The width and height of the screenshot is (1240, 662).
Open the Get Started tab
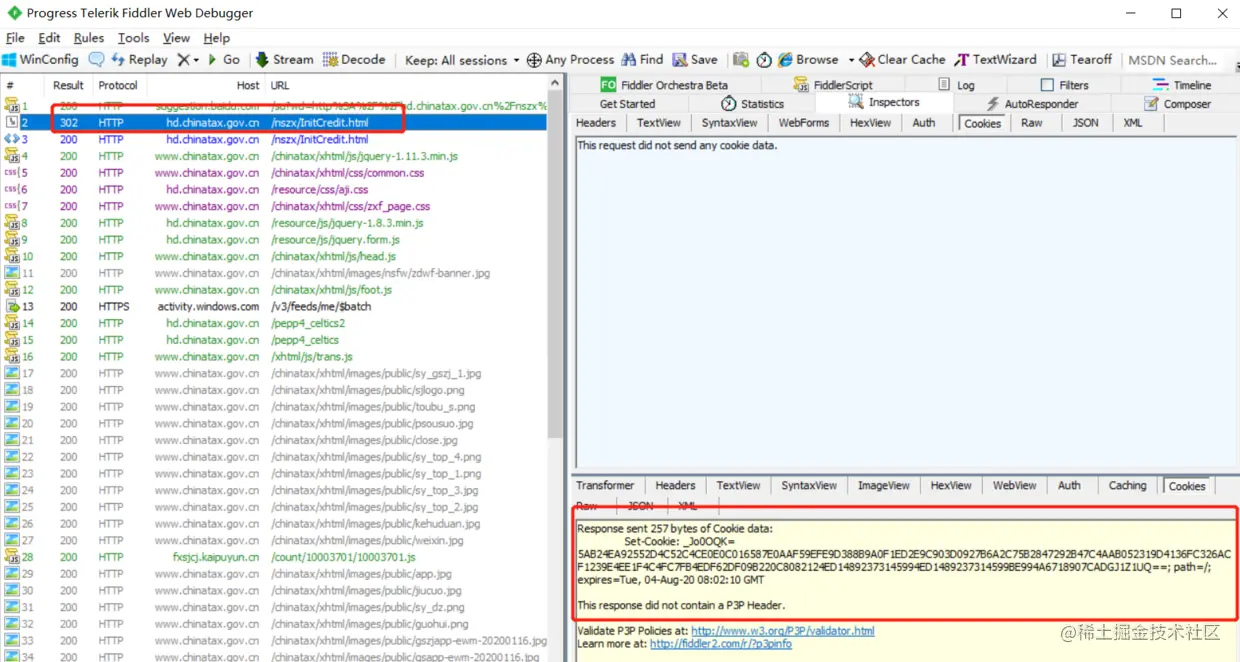627,104
